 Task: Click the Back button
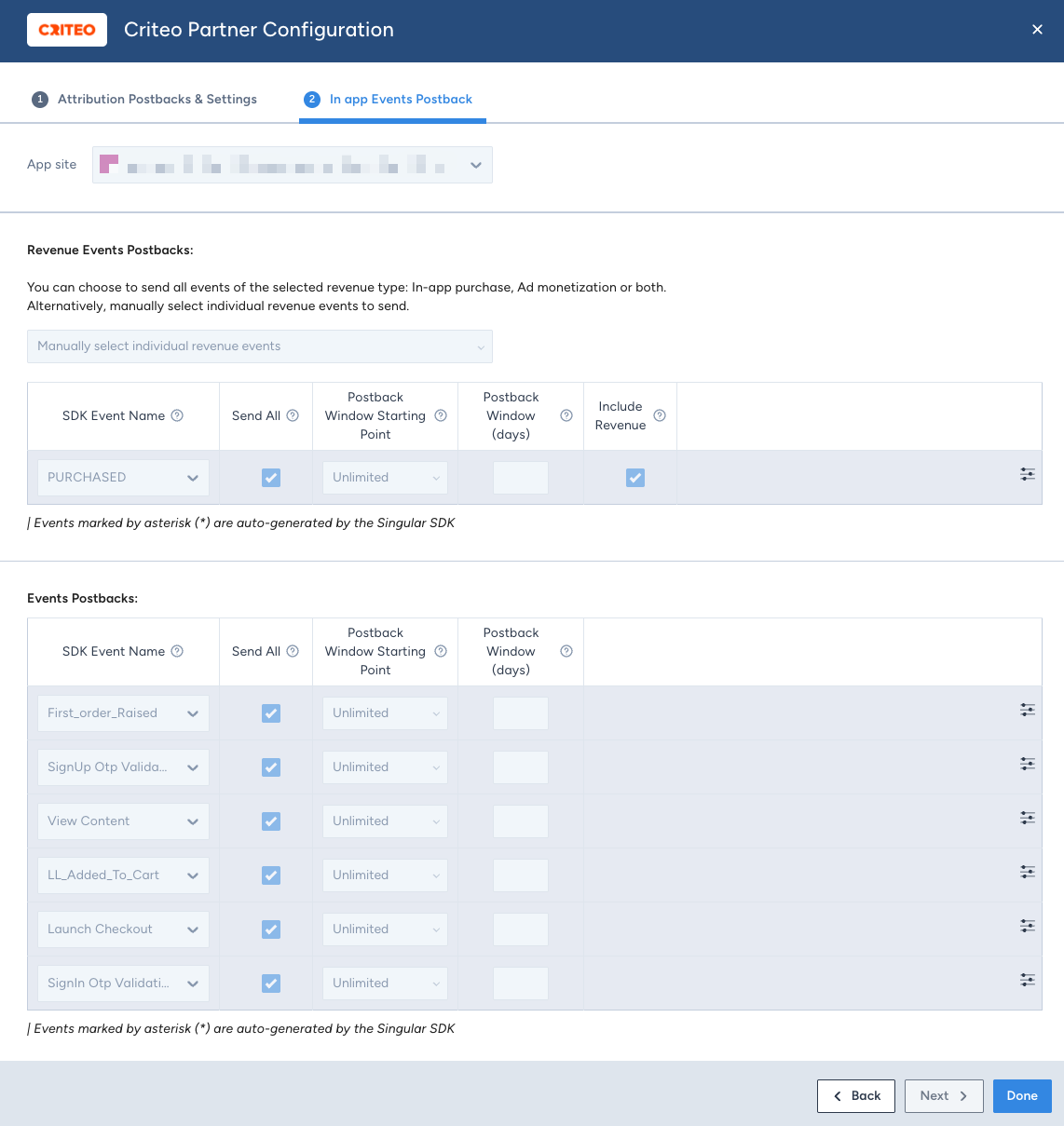click(x=856, y=1096)
